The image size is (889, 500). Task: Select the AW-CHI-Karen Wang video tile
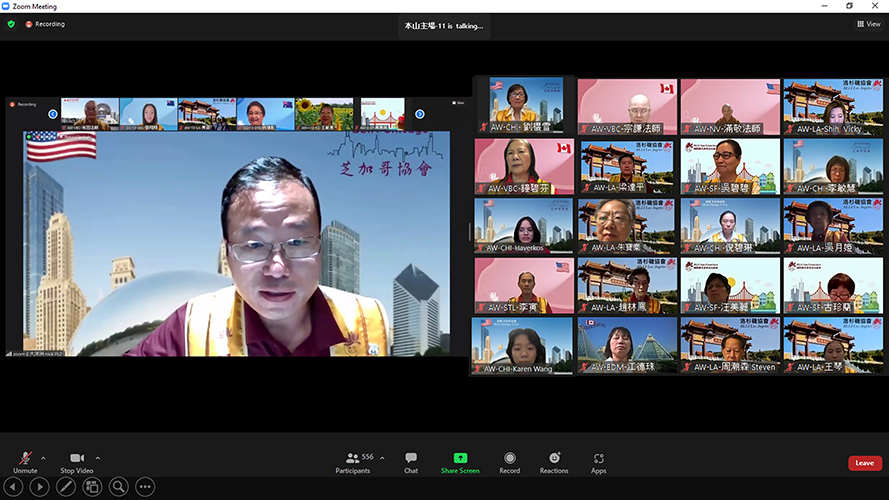point(523,345)
